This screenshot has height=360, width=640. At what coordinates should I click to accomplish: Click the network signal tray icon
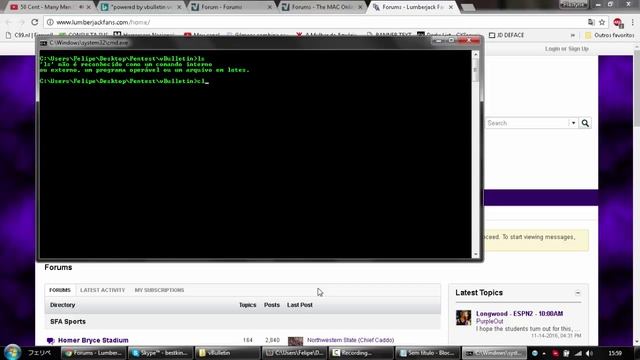578,353
